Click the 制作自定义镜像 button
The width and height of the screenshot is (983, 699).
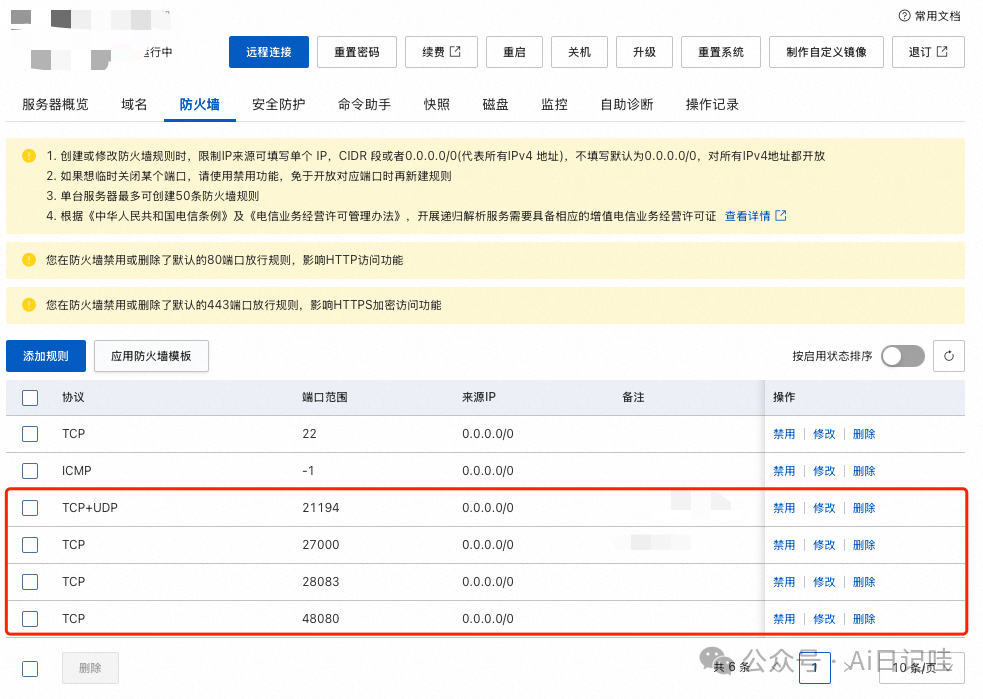point(826,52)
